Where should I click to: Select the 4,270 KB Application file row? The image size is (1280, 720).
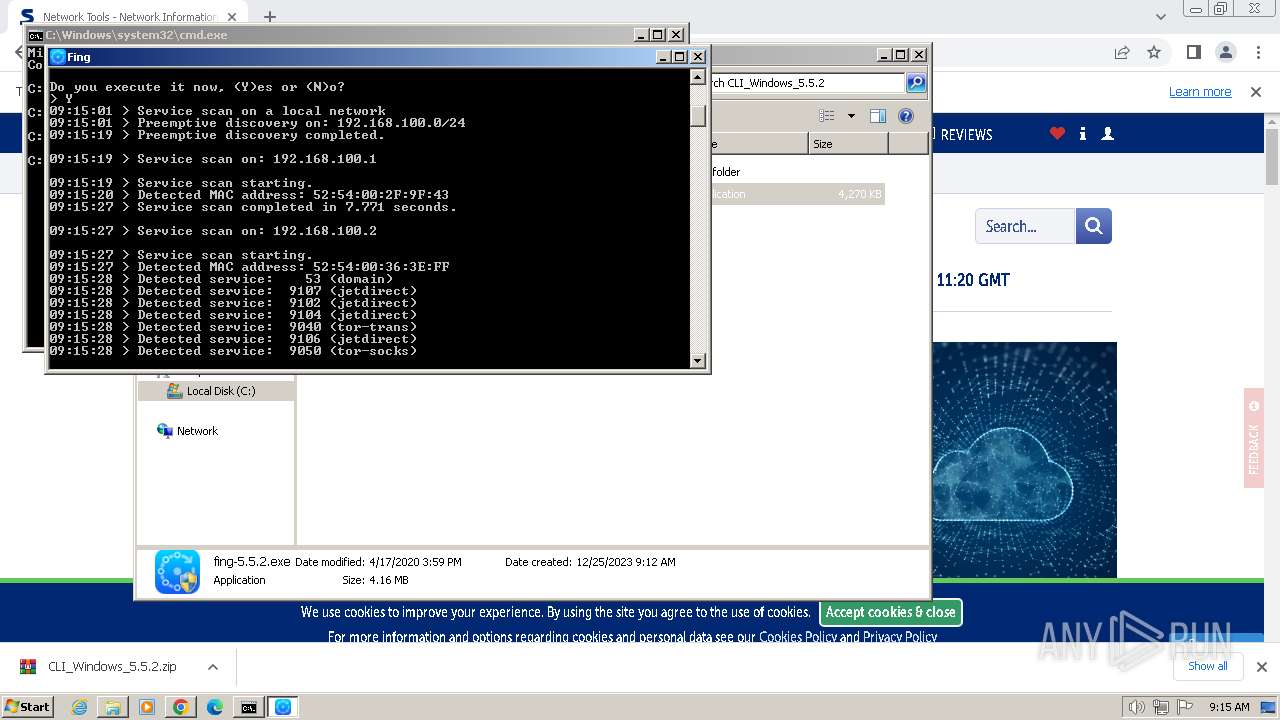click(x=797, y=194)
